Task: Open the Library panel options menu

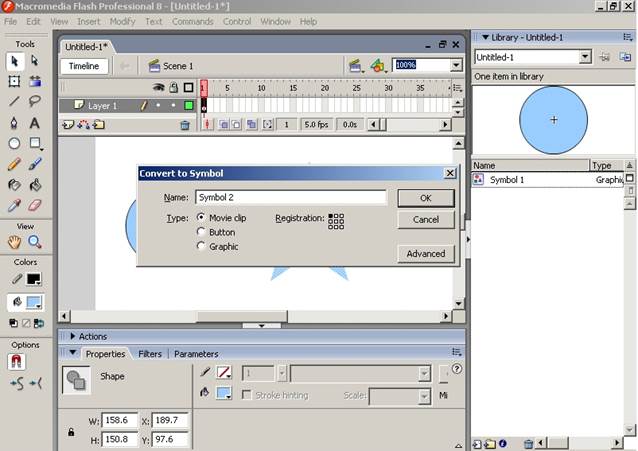Action: point(627,37)
